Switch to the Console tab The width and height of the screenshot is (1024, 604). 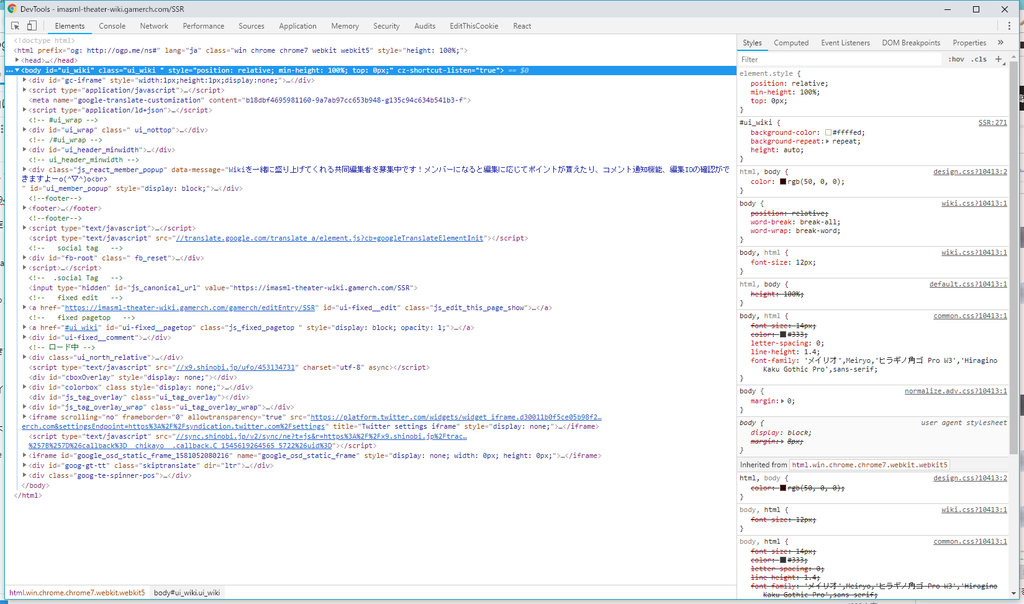pyautogui.click(x=112, y=26)
